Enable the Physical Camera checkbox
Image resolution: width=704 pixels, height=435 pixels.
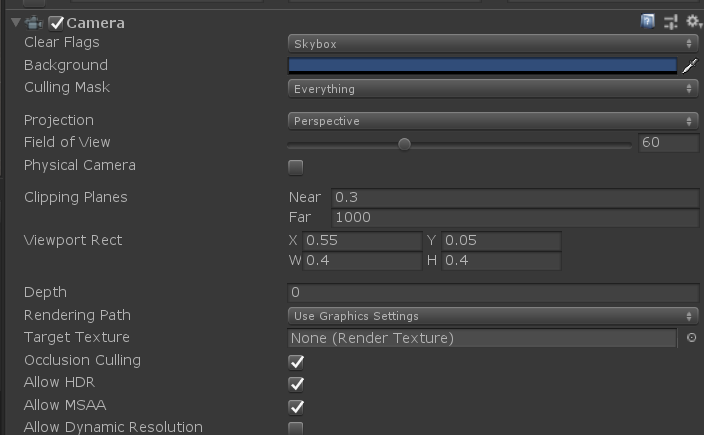[295, 167]
